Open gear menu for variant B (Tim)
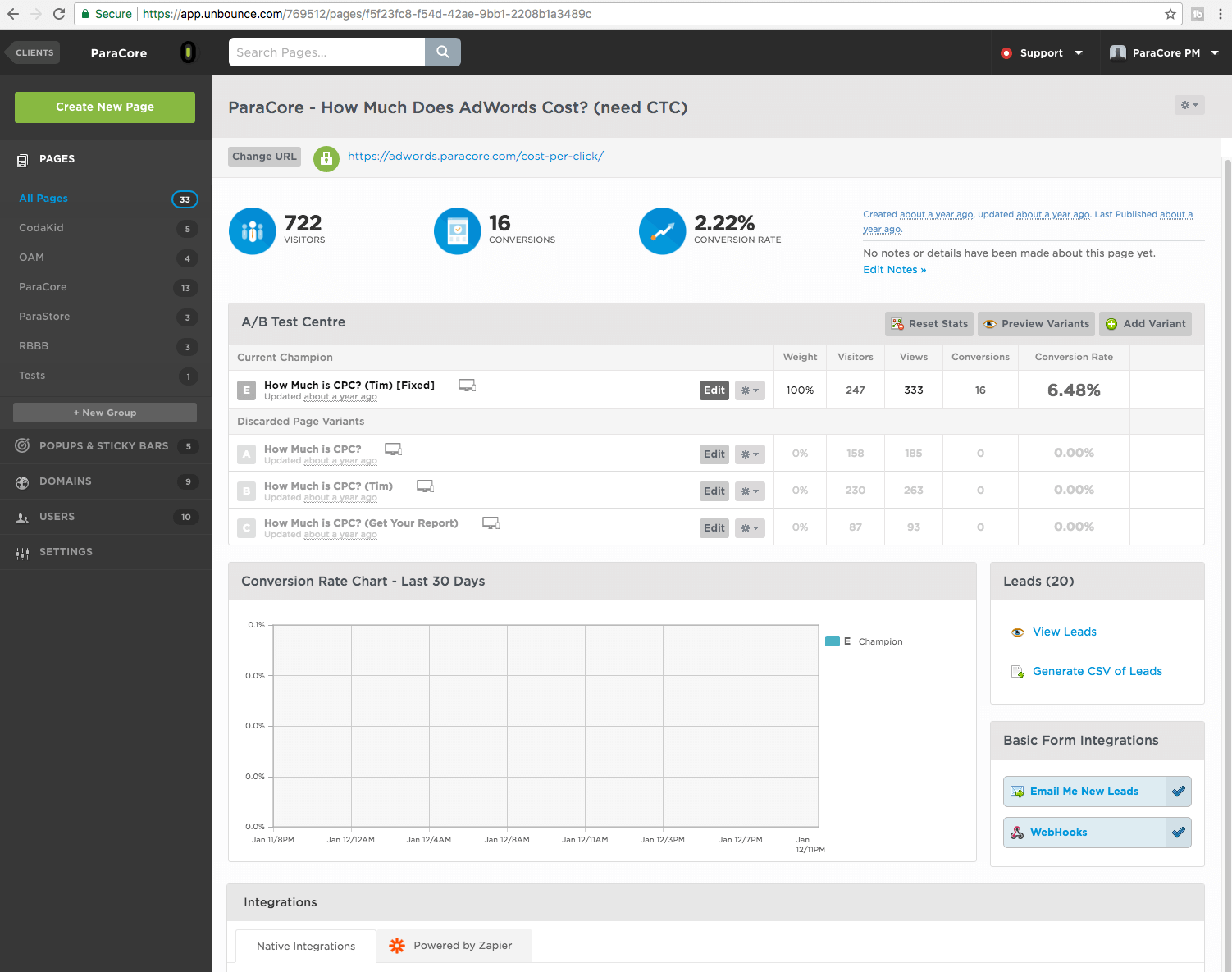 [750, 491]
